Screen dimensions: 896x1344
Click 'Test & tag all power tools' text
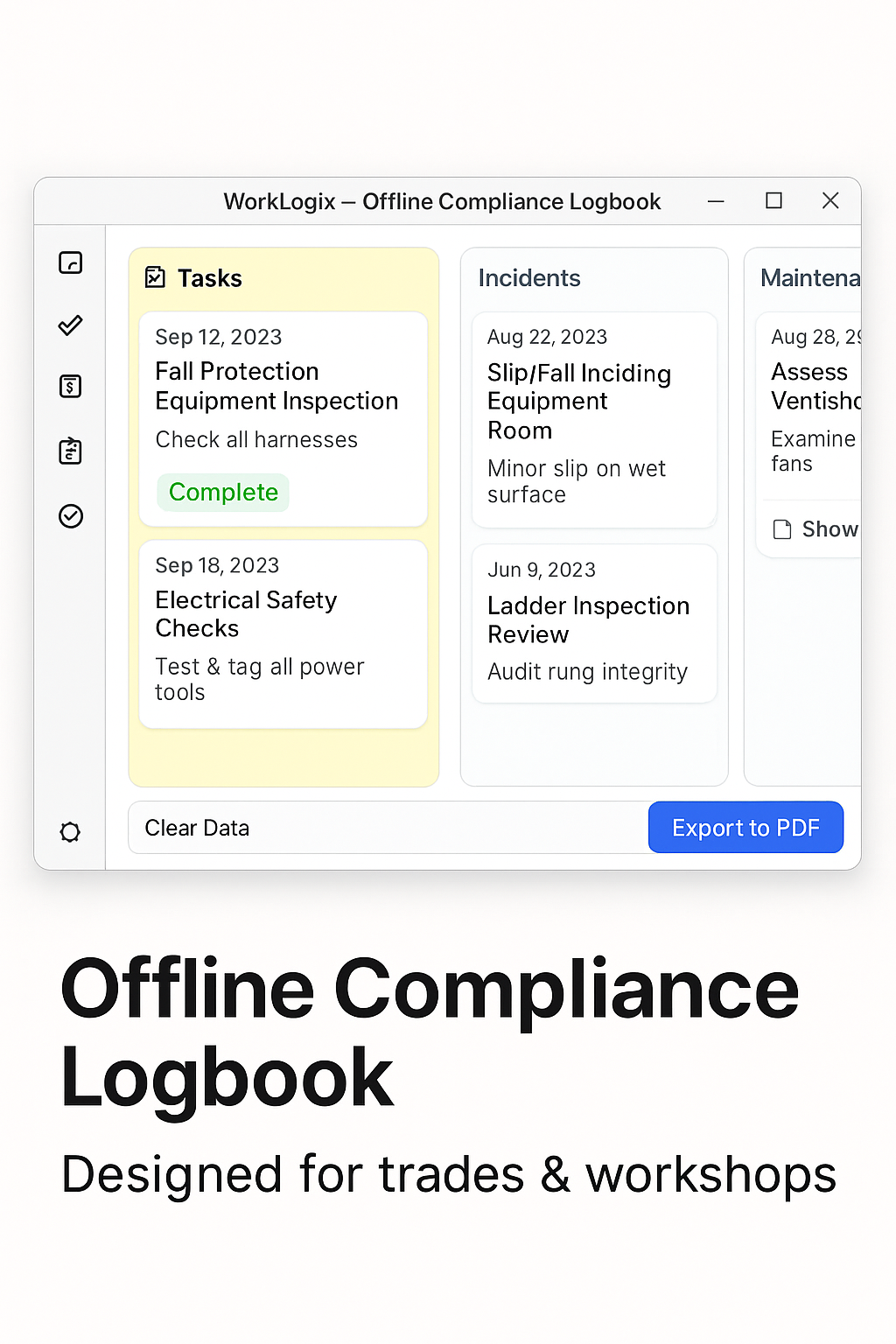pos(259,679)
